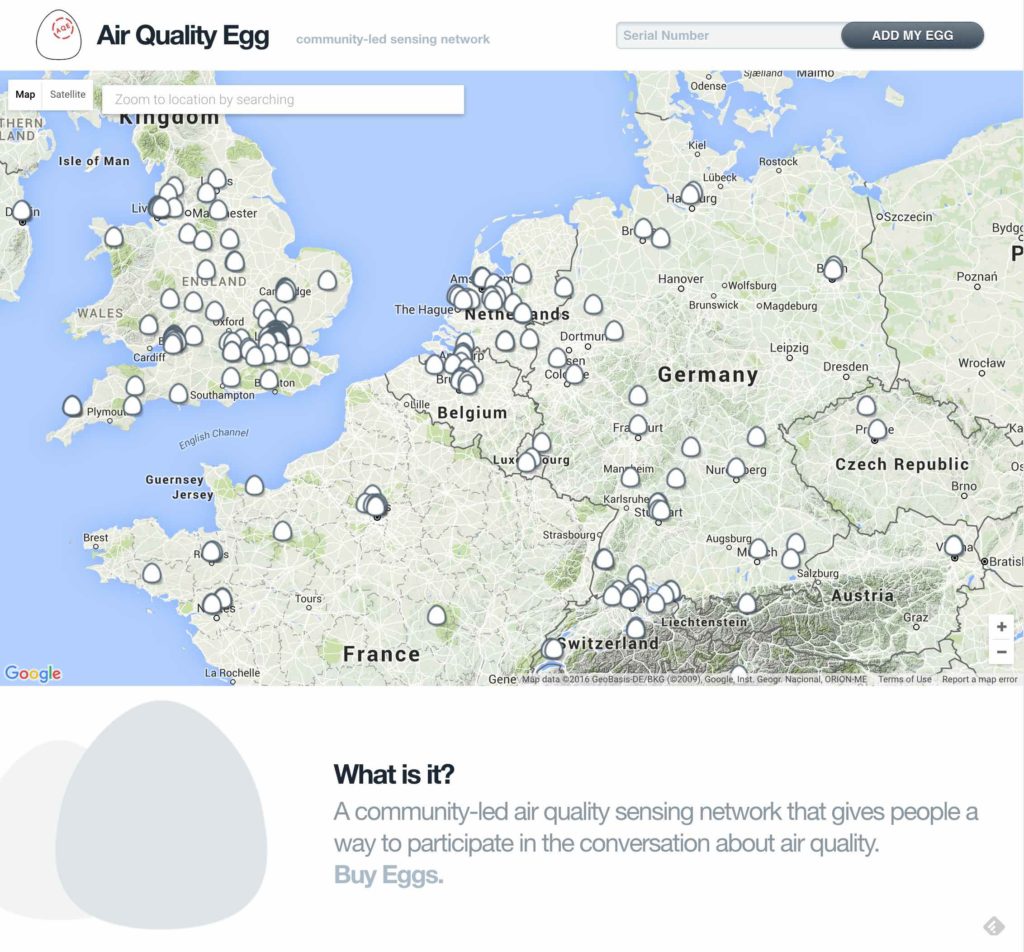Select the egg marker west of Southampton
This screenshot has width=1024, height=952.
click(x=178, y=393)
